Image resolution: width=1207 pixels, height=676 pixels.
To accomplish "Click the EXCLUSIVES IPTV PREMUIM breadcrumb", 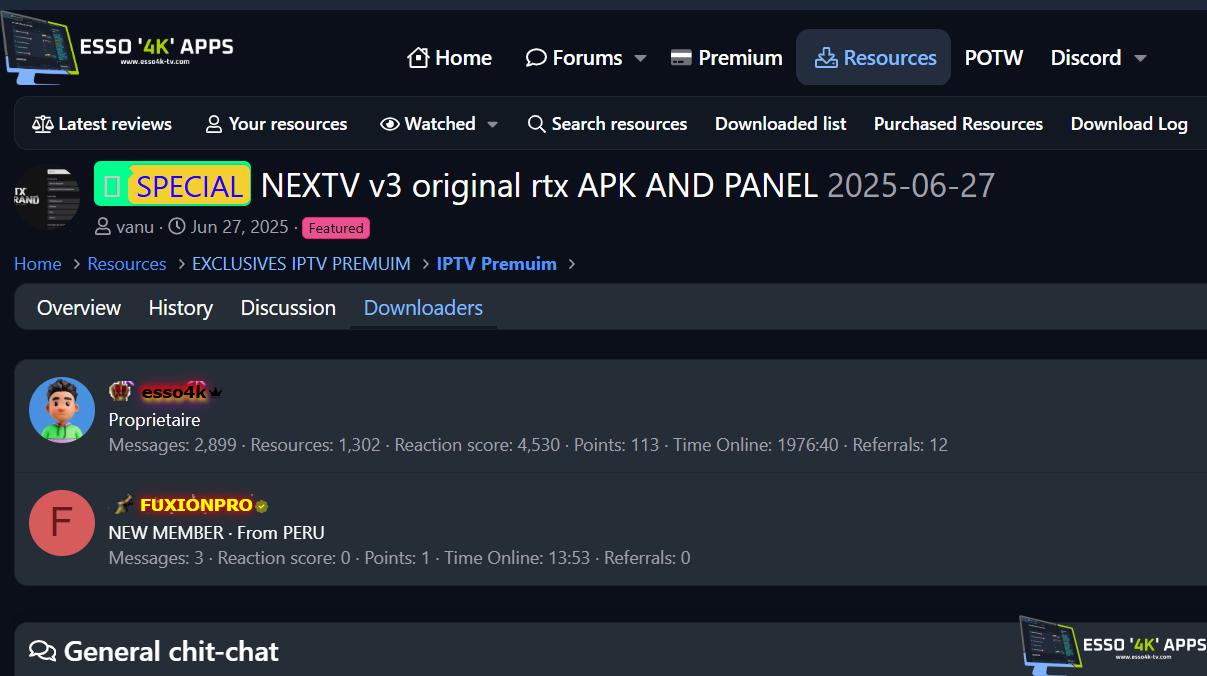I will pos(301,264).
